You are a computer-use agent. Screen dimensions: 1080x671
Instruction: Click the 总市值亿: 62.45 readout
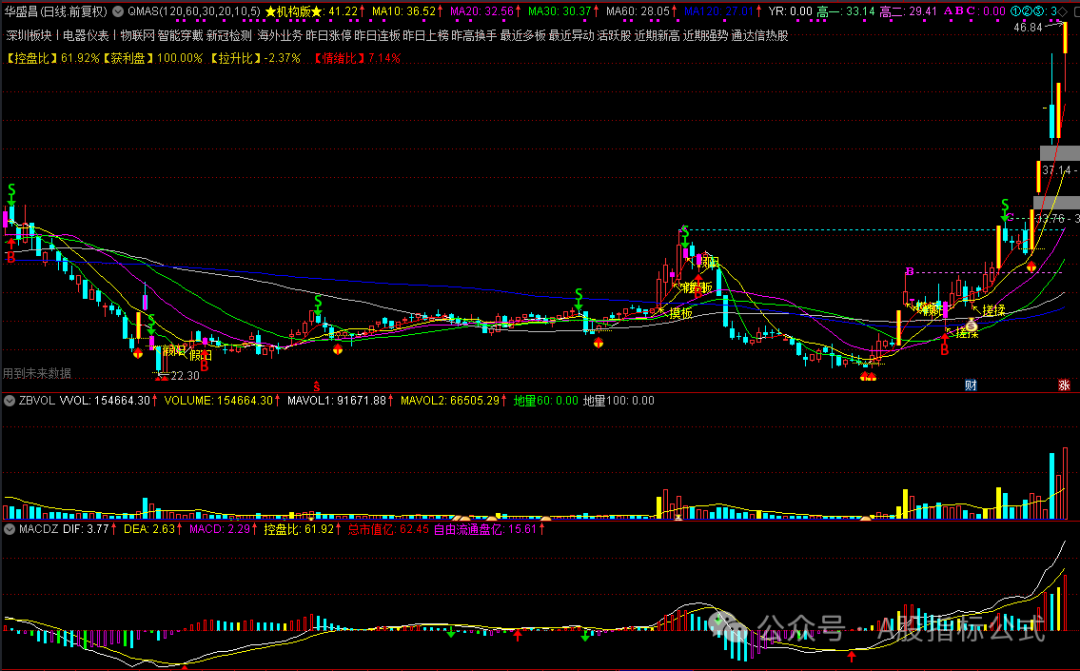[388, 529]
